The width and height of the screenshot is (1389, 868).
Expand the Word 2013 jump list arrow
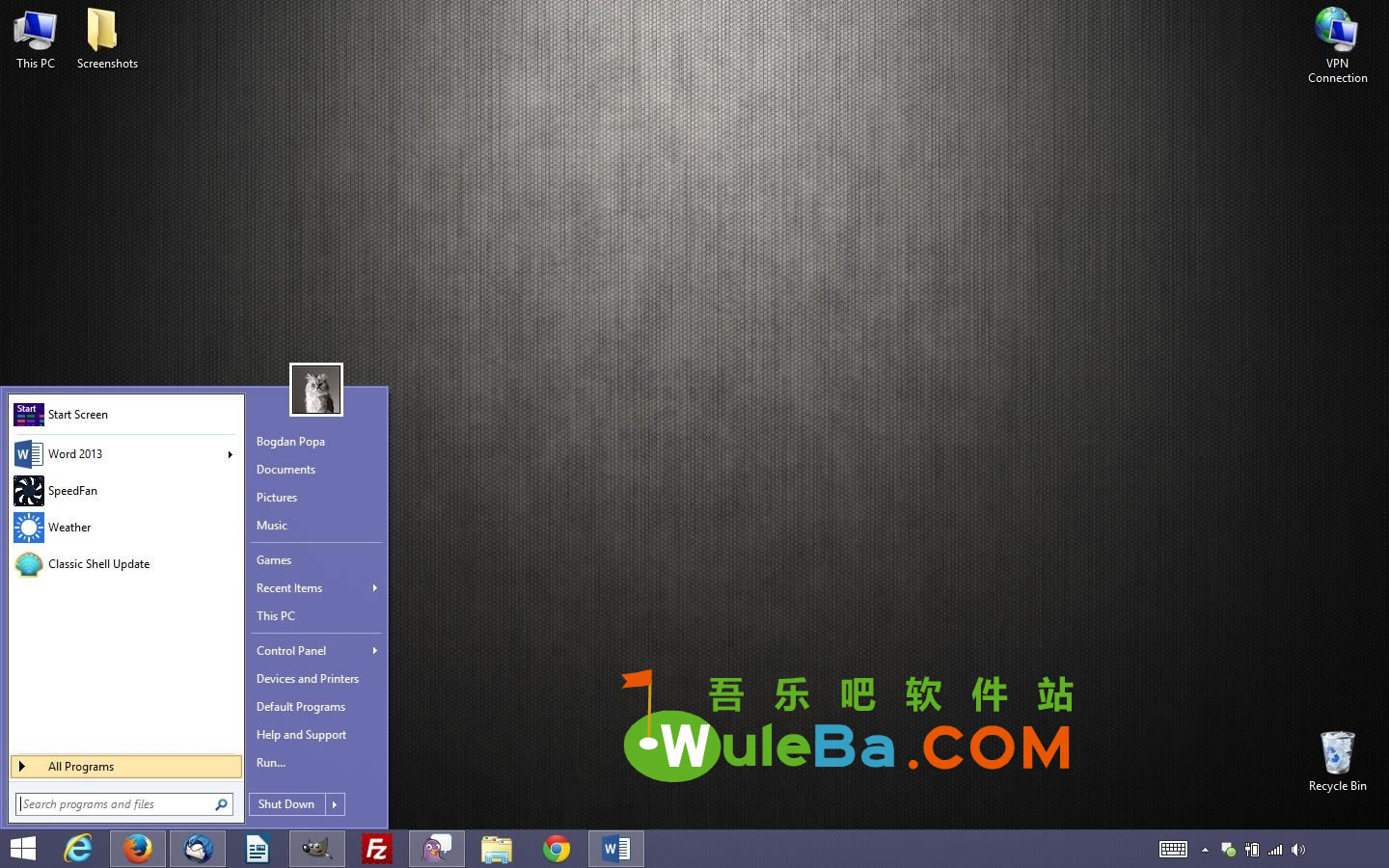[230, 454]
